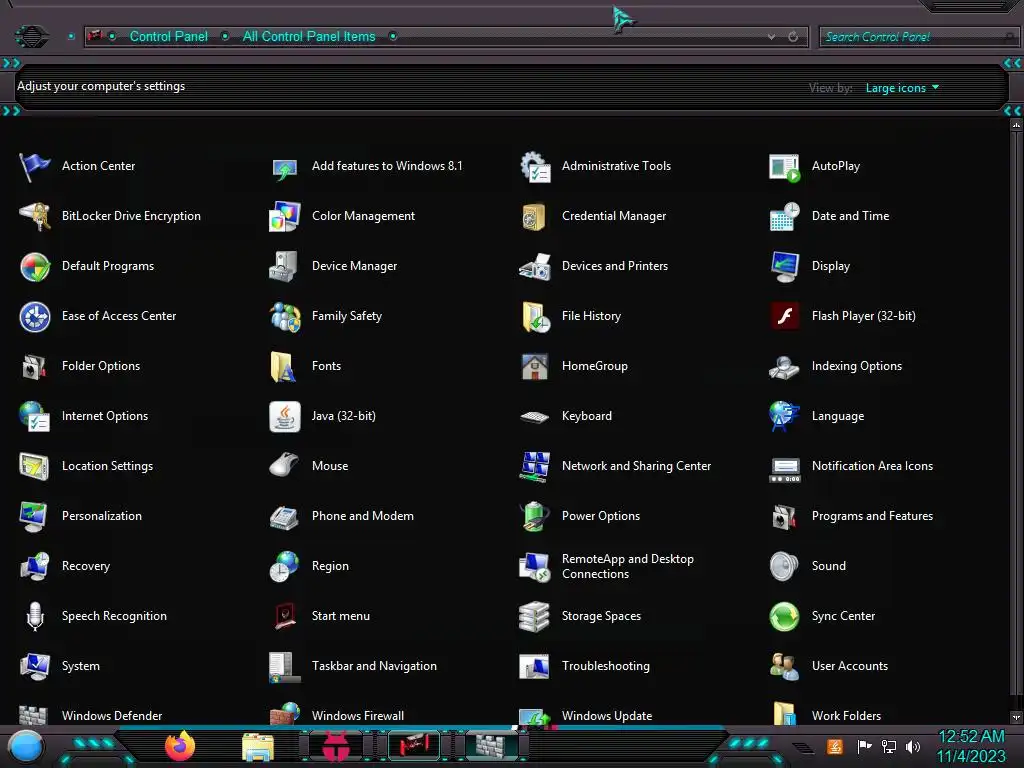Open the Flash Player (32-bit) icon

click(x=784, y=317)
